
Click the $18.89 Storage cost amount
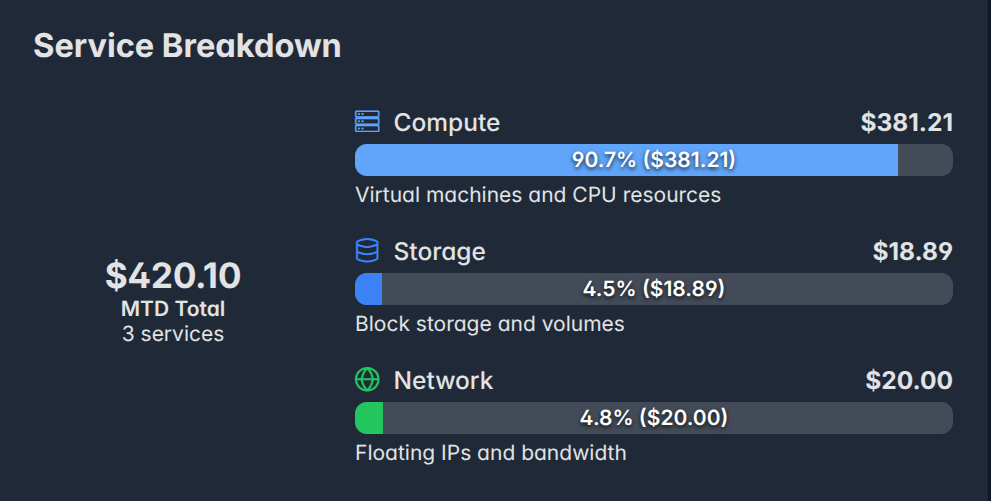coord(912,251)
